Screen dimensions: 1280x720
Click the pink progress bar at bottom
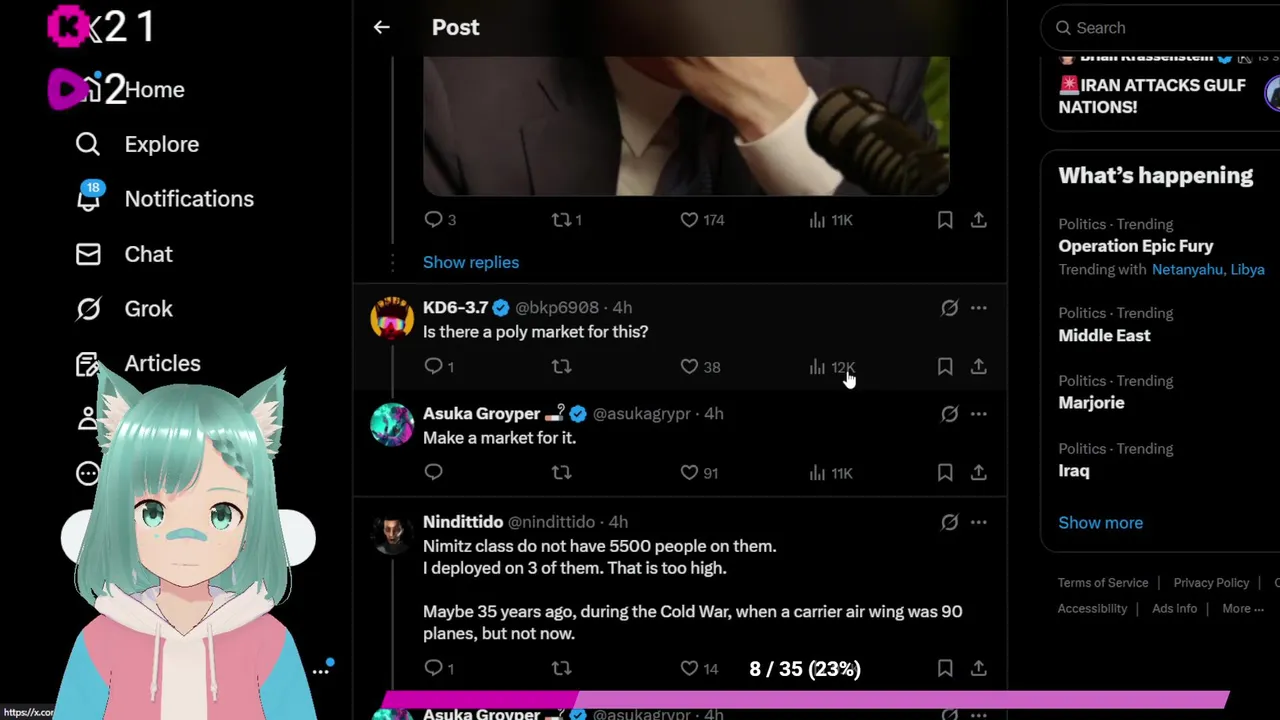coord(805,699)
